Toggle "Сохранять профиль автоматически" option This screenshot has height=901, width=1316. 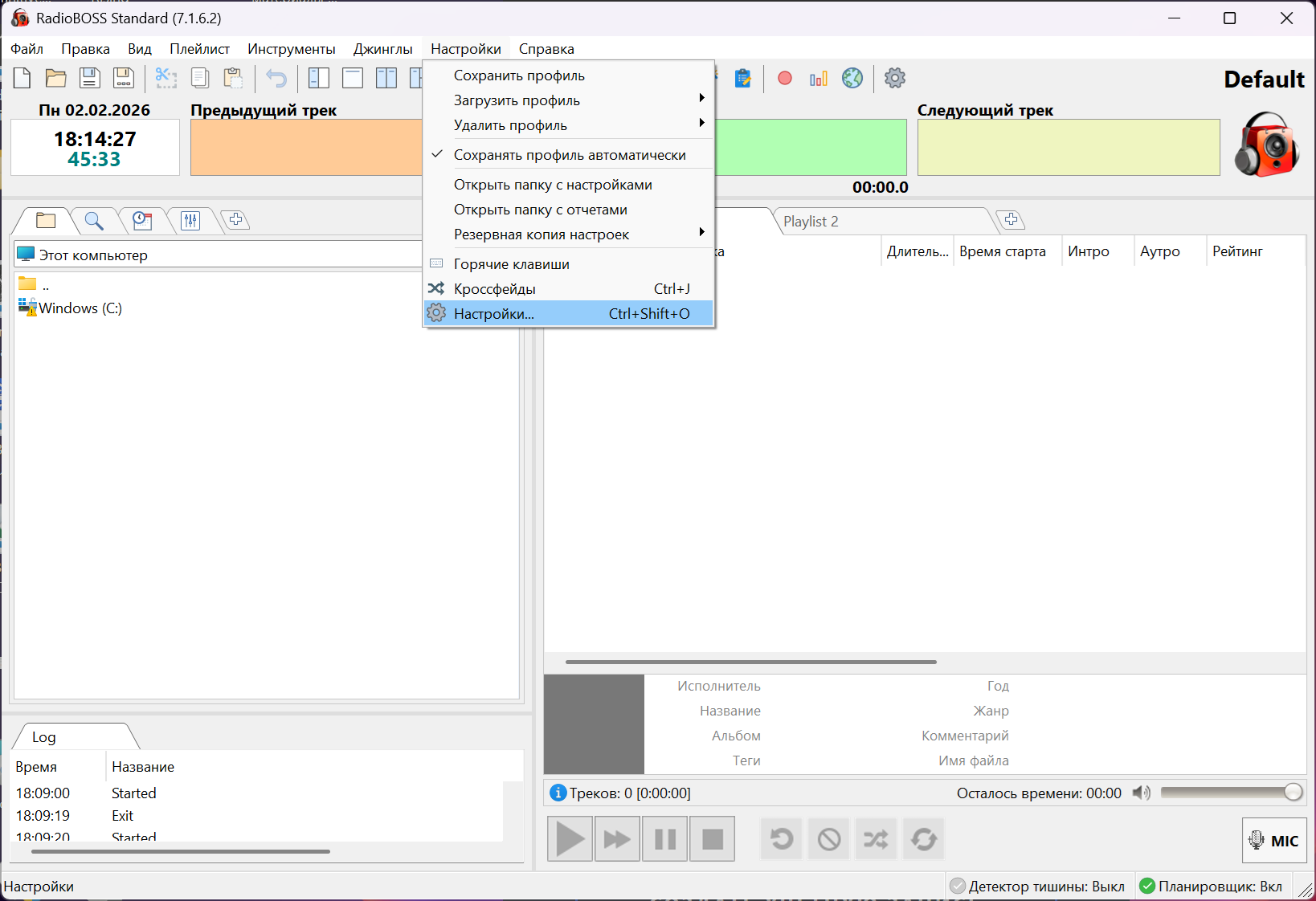tap(569, 155)
